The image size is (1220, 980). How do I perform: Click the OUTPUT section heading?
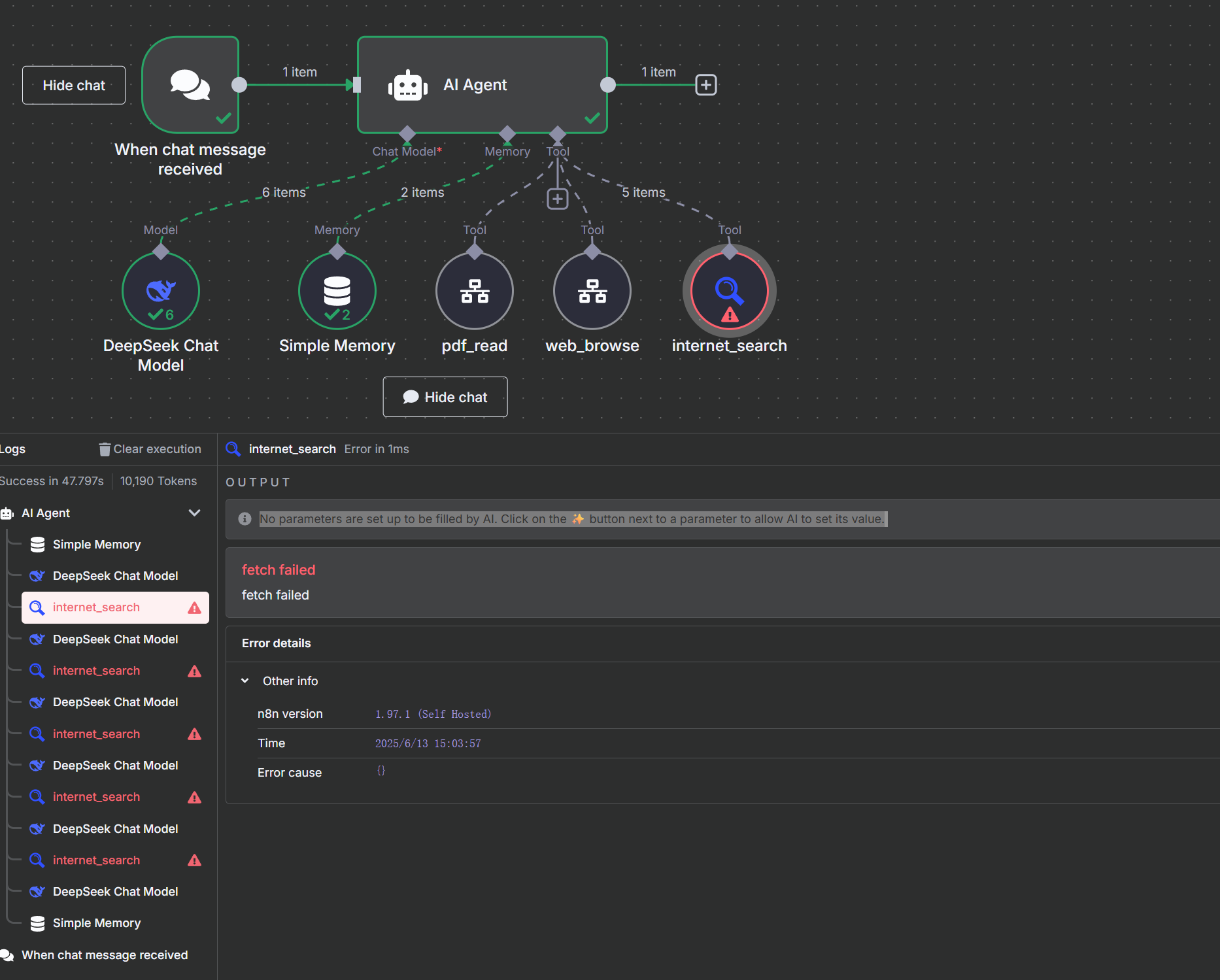click(x=258, y=482)
